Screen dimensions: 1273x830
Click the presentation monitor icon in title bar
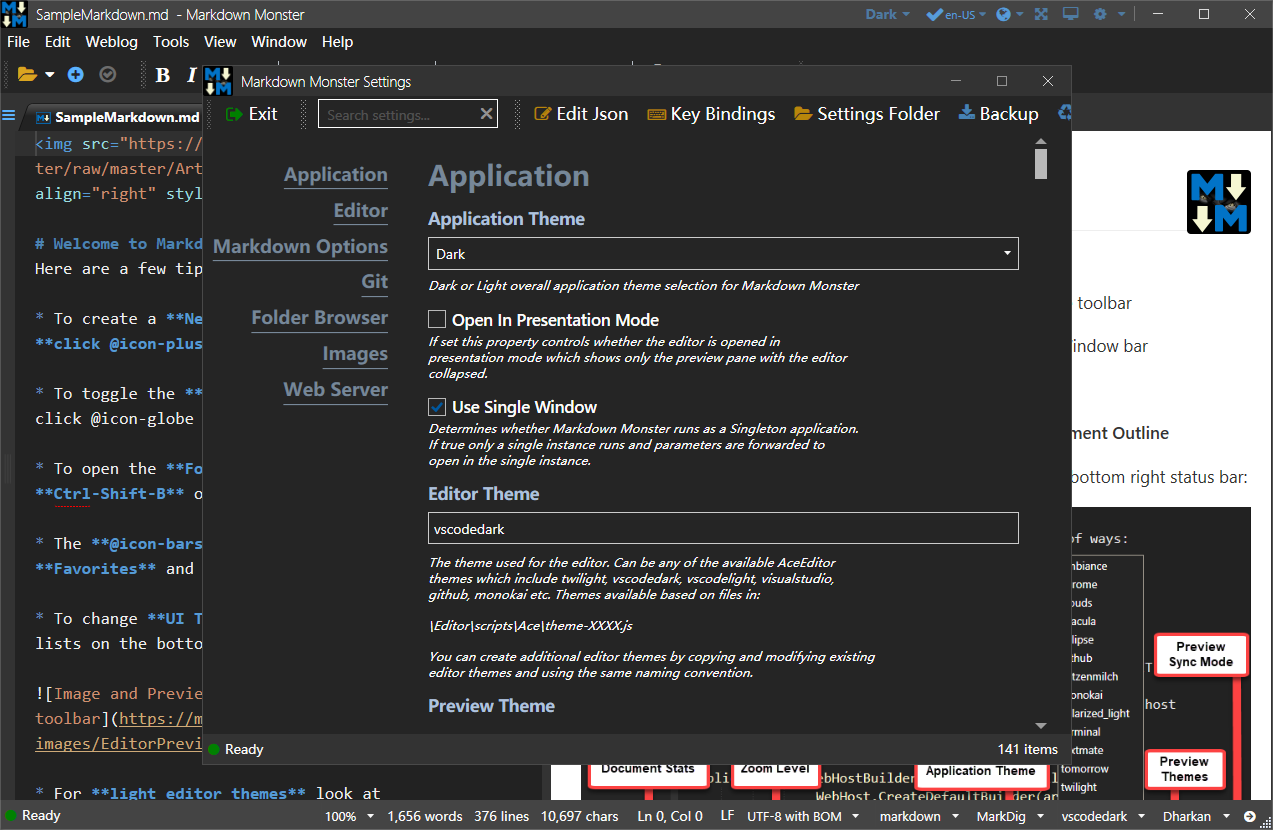(x=1071, y=14)
